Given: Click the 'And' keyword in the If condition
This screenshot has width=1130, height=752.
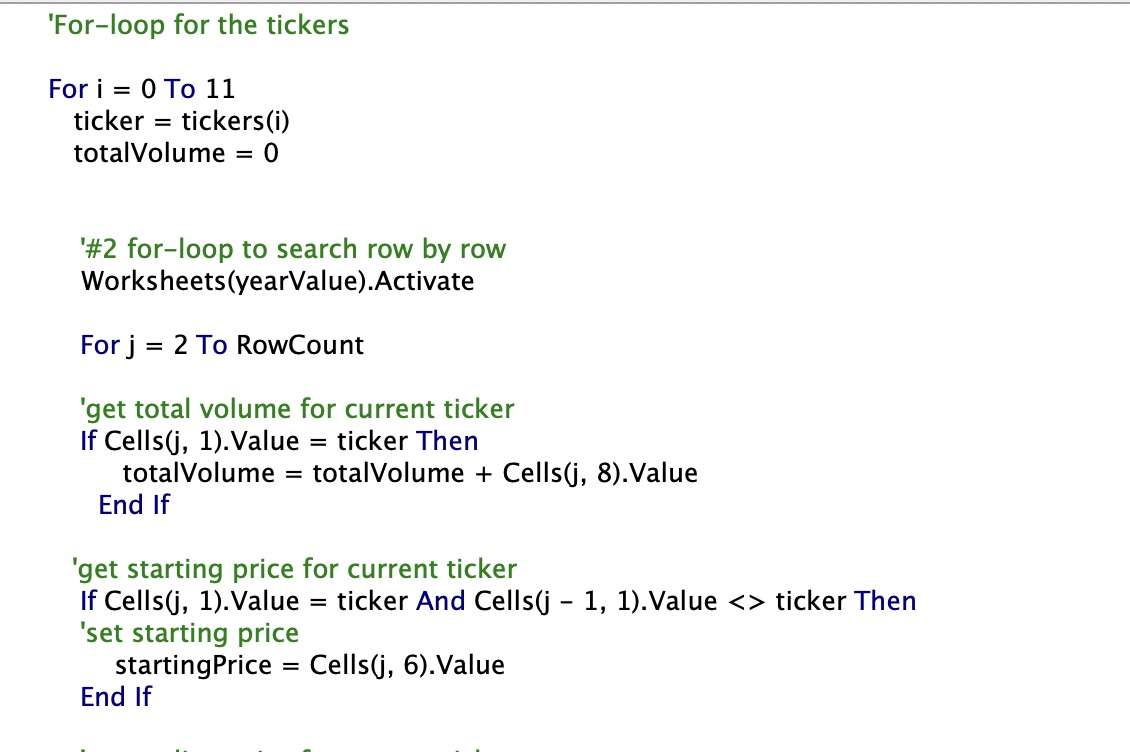Looking at the screenshot, I should [441, 601].
